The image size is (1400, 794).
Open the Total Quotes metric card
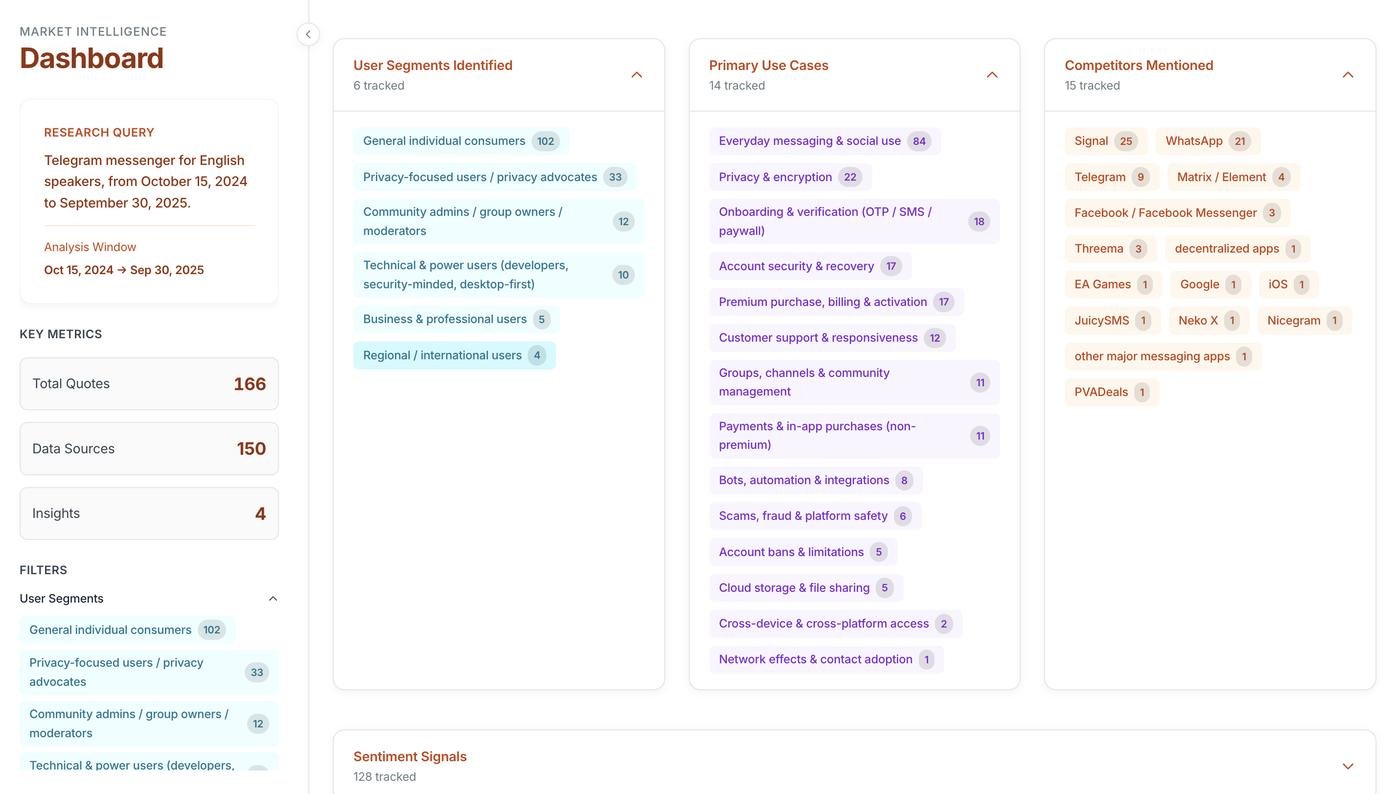[x=149, y=384]
